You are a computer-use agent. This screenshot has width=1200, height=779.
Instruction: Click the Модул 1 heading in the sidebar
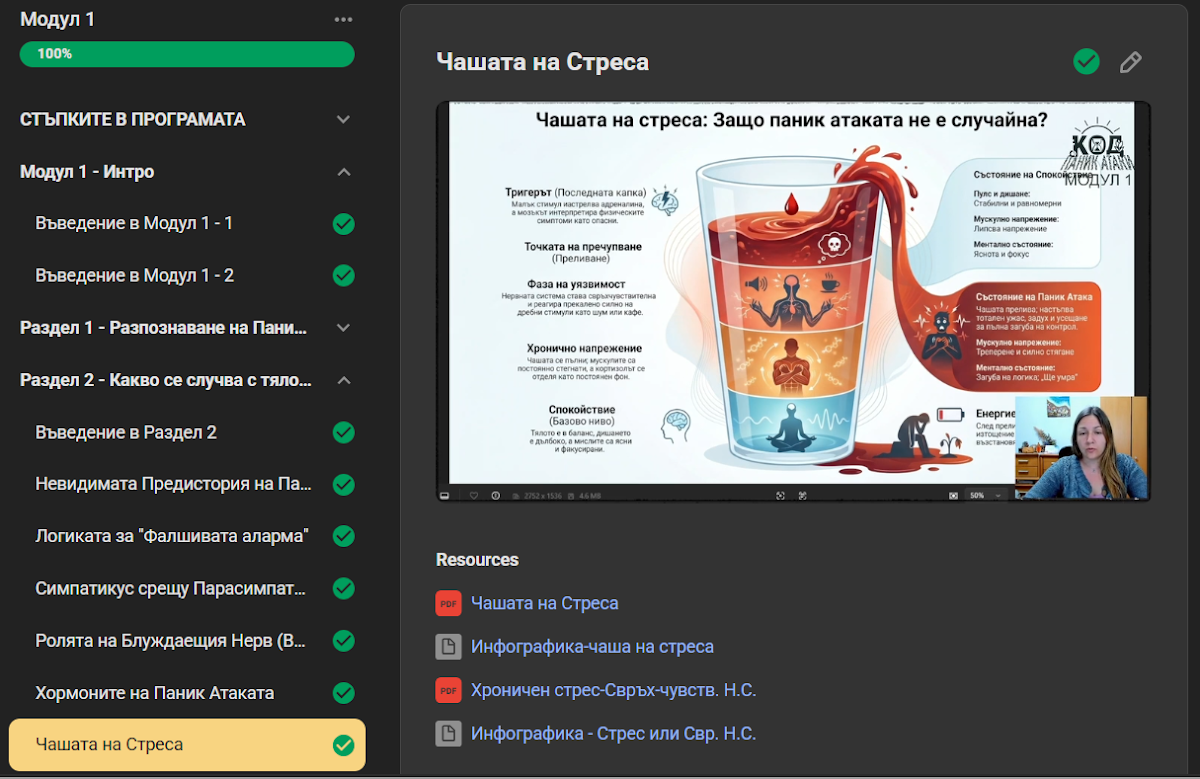(57, 19)
